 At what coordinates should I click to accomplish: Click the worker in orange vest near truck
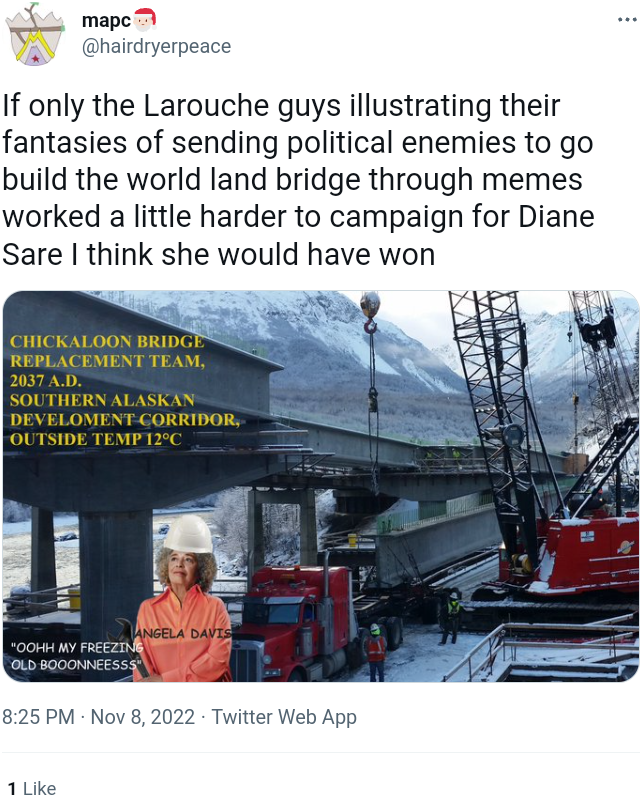point(376,652)
